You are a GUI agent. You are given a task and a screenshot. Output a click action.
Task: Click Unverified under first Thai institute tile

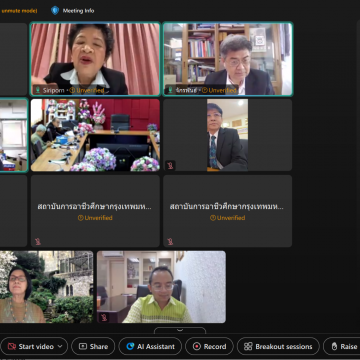tap(95, 218)
